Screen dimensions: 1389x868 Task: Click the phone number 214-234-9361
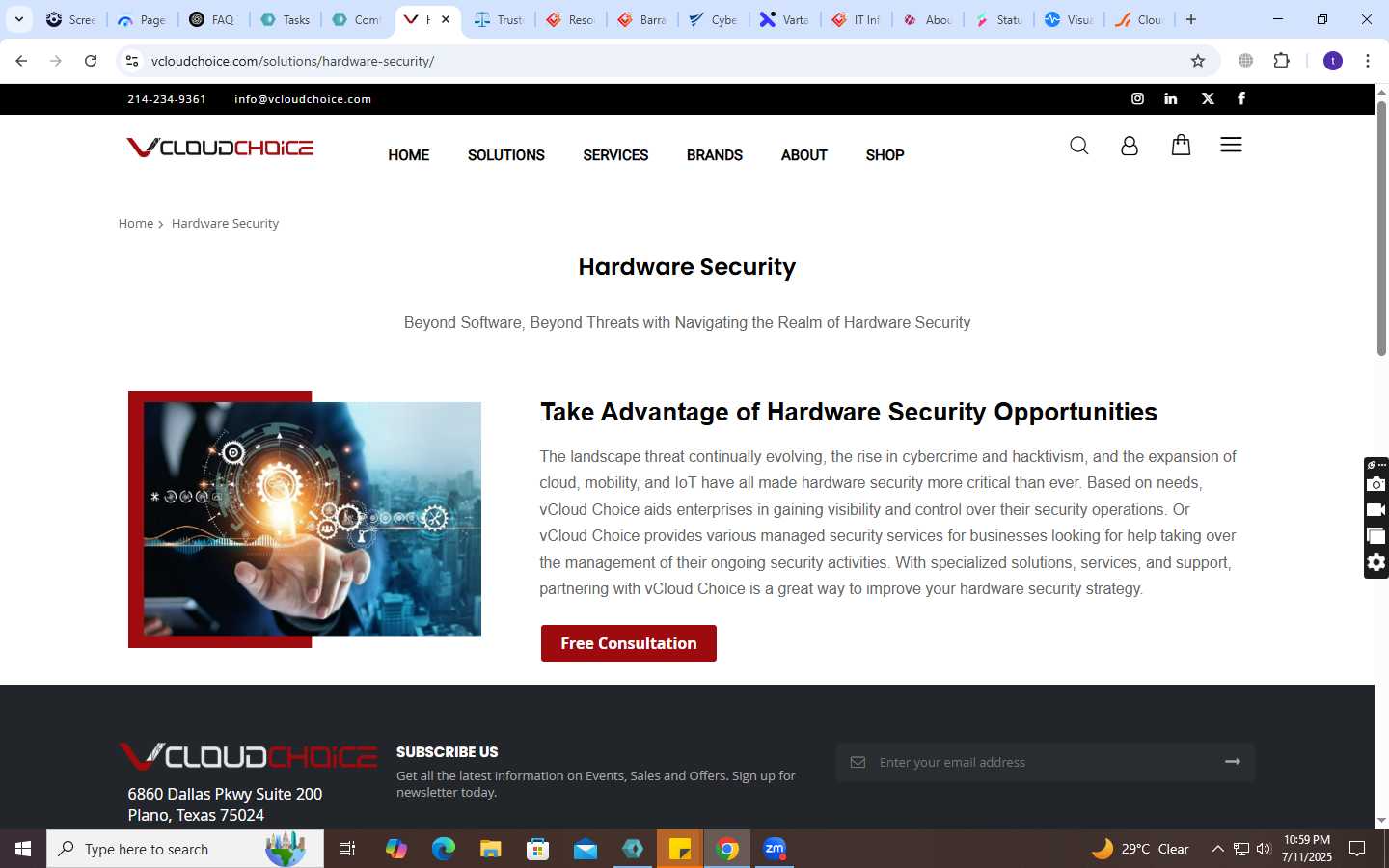(x=167, y=99)
